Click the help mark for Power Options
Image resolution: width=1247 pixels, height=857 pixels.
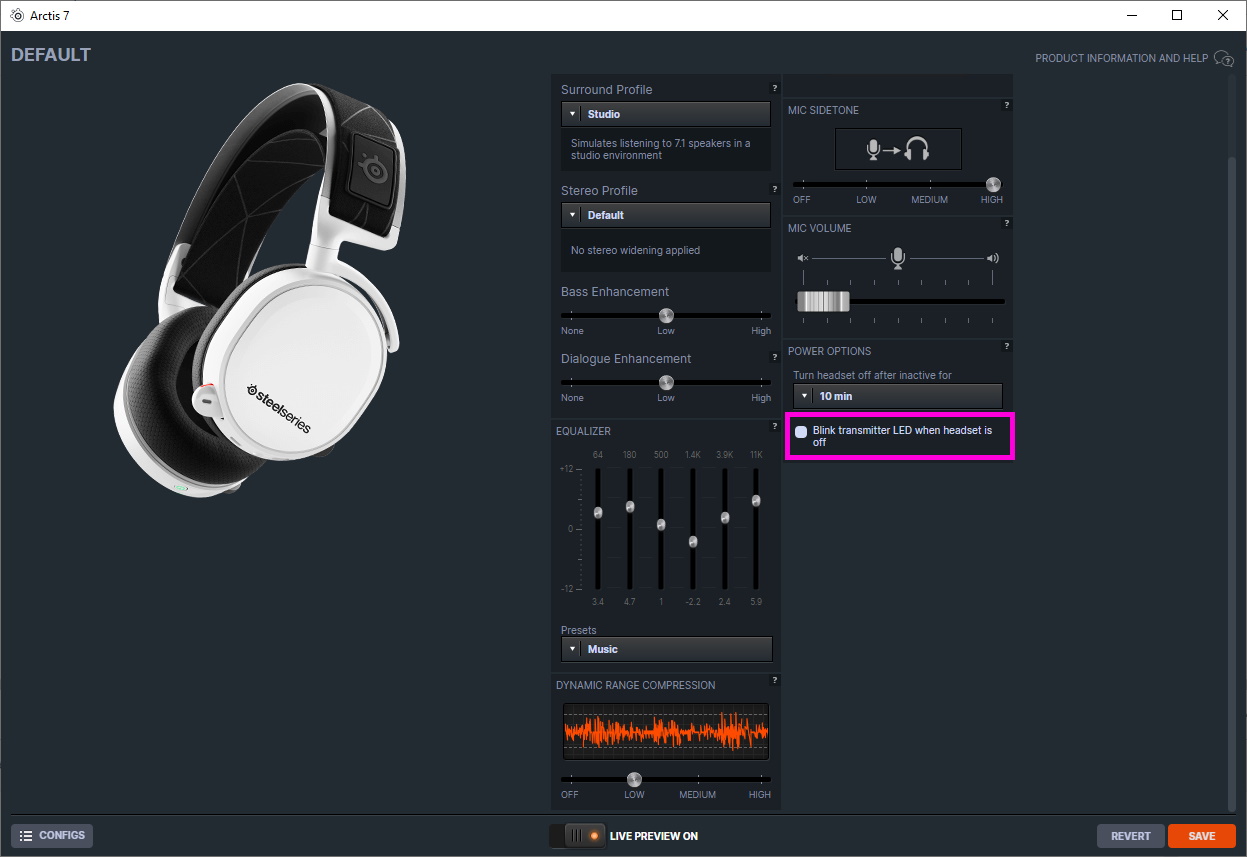[x=1007, y=346]
